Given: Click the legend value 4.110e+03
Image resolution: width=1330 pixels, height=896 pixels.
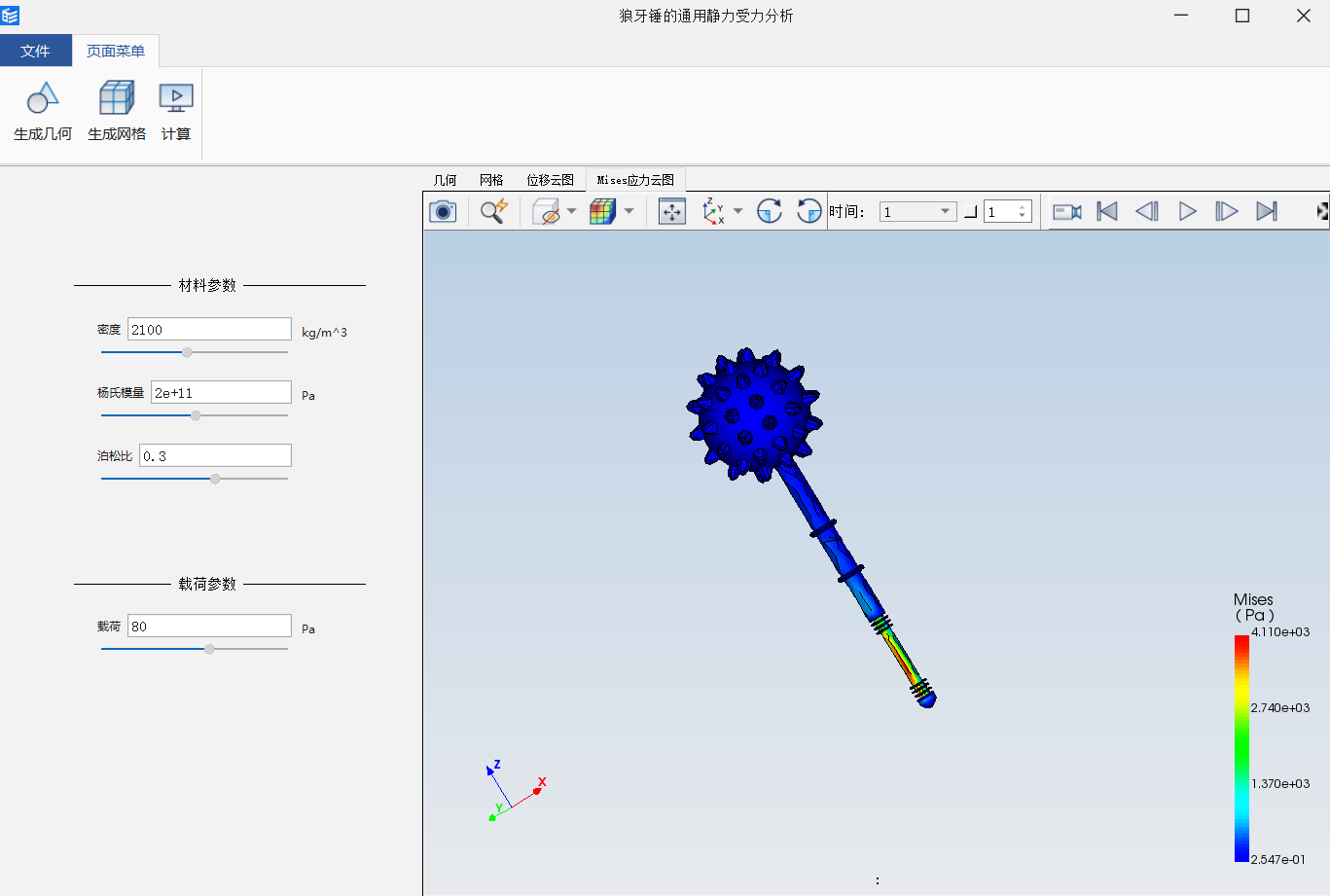Looking at the screenshot, I should (1280, 631).
